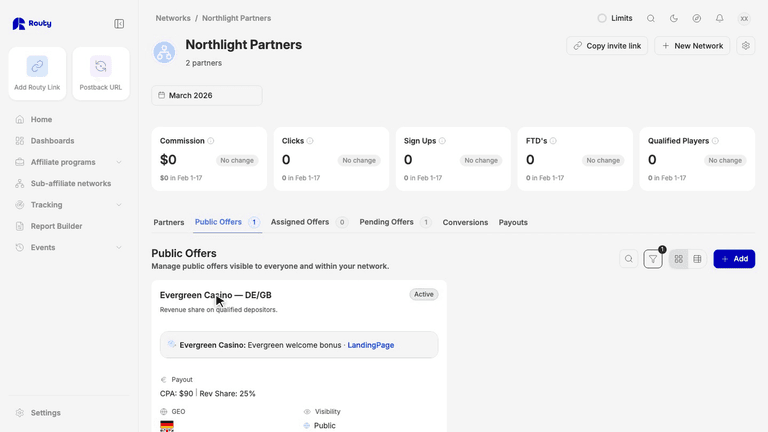This screenshot has width=768, height=432.
Task: Click the Add Routy Link tile
Action: click(37, 73)
